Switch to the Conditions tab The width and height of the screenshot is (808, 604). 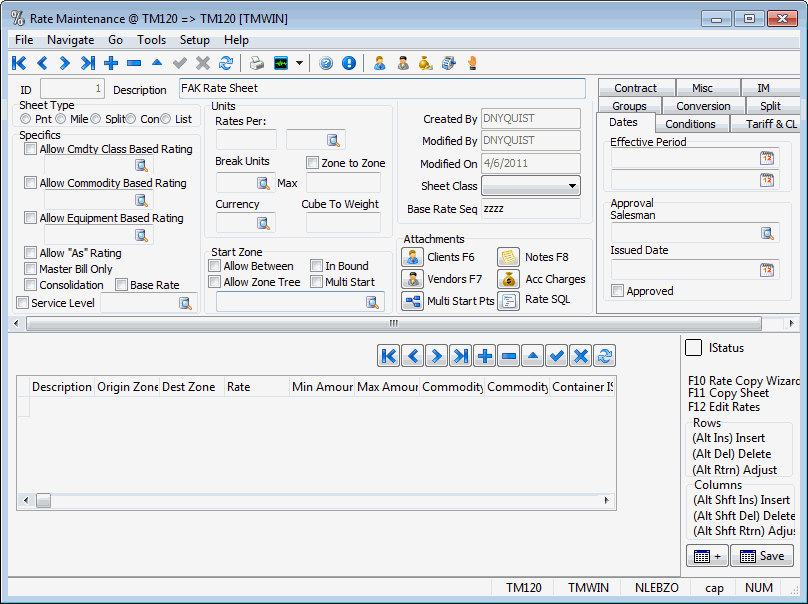[690, 124]
